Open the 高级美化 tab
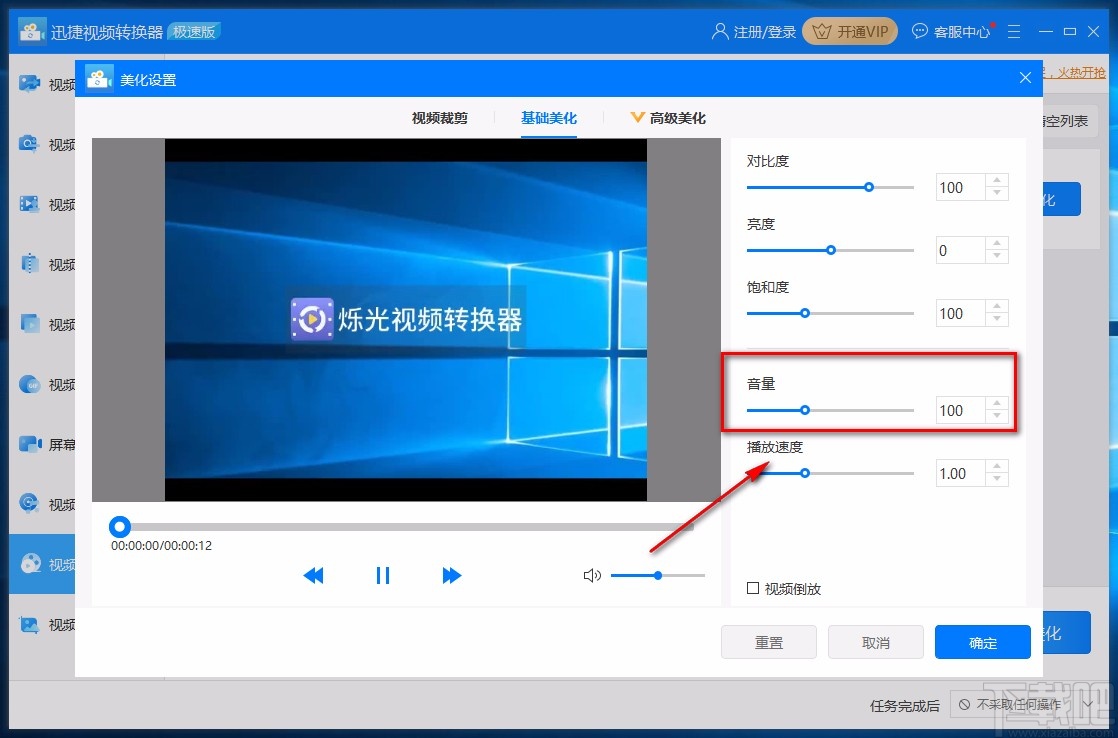Image resolution: width=1118 pixels, height=738 pixels. (x=676, y=117)
